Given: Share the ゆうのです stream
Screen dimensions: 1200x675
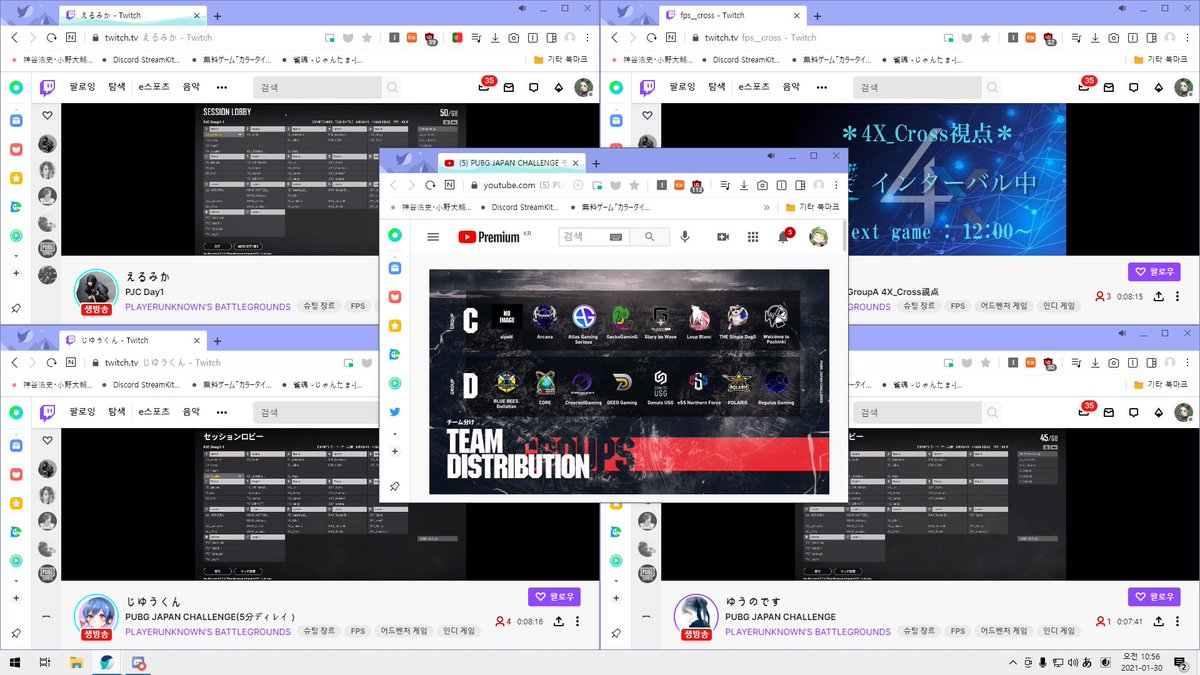Looking at the screenshot, I should pyautogui.click(x=1158, y=622).
